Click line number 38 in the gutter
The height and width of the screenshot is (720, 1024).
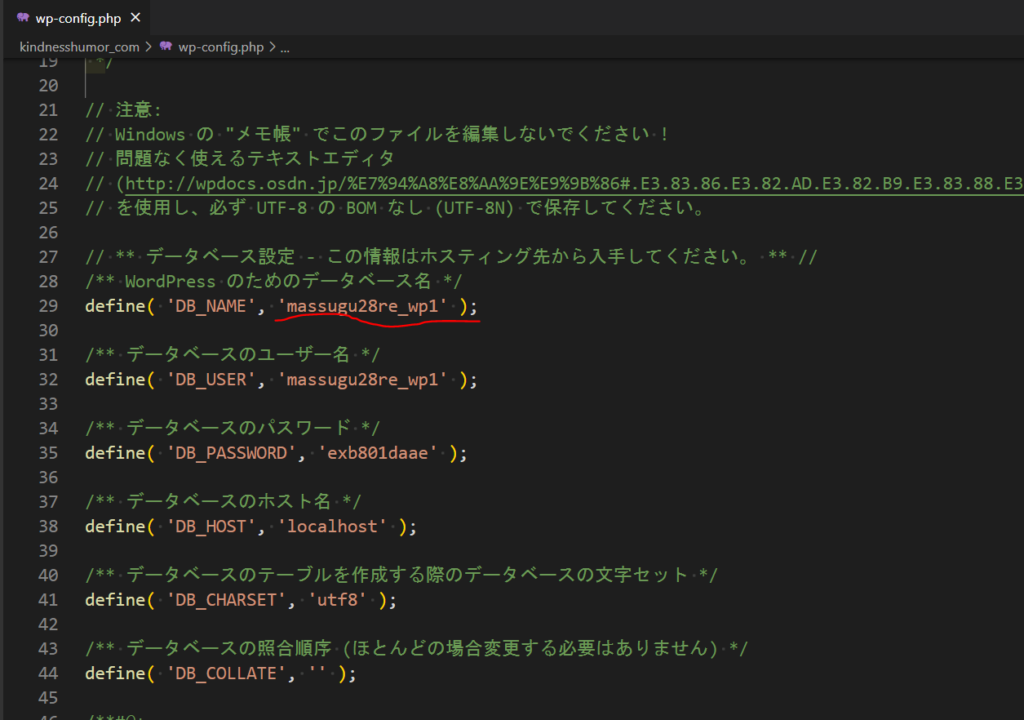48,527
